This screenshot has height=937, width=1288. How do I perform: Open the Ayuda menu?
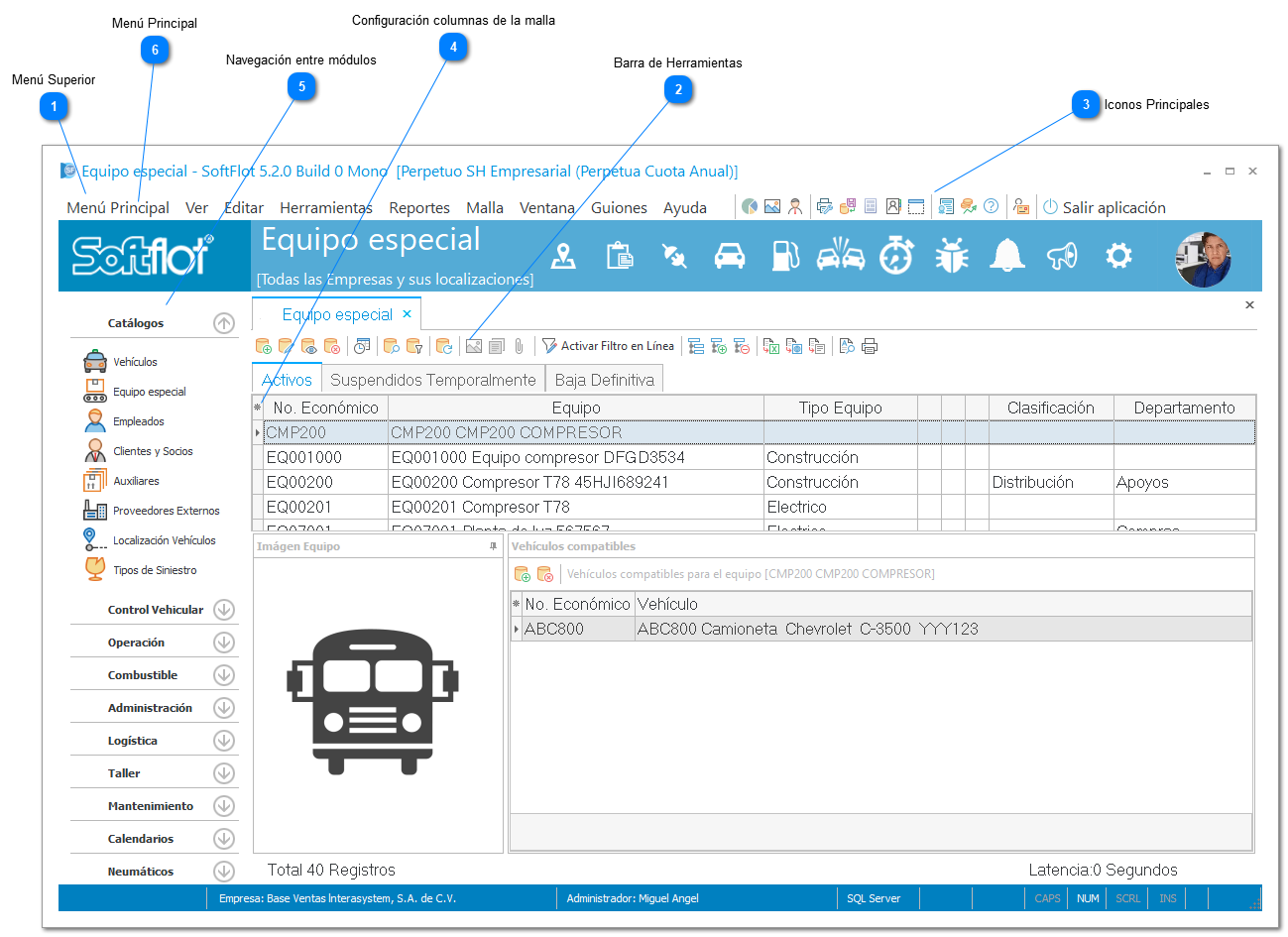coord(685,207)
